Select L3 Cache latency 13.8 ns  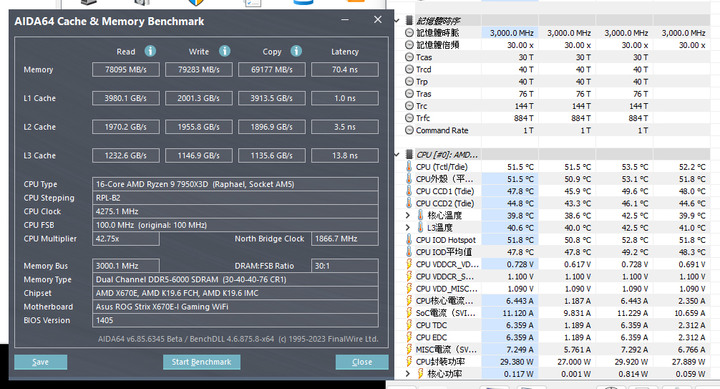(x=345, y=156)
